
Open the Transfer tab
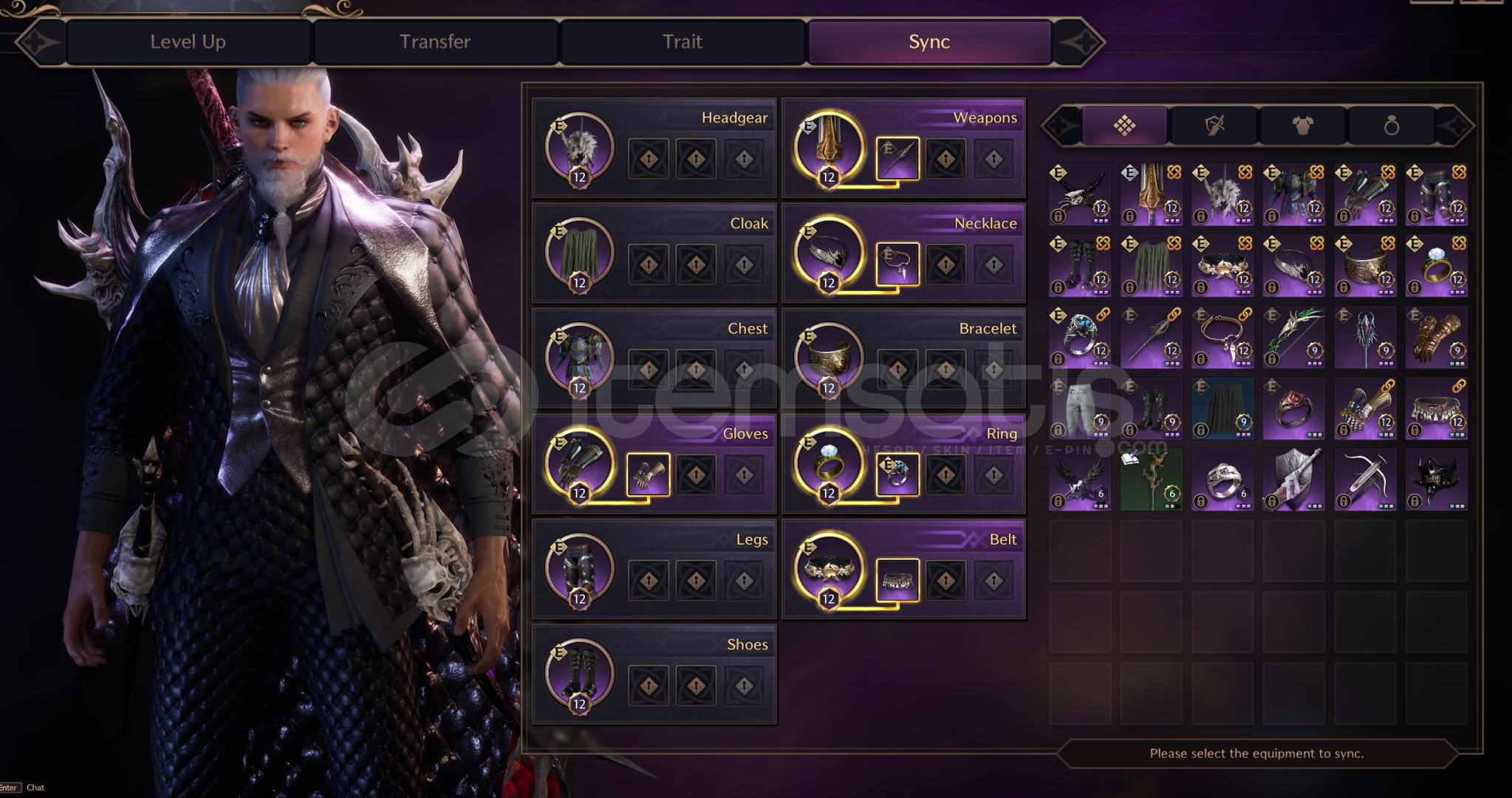(x=435, y=41)
